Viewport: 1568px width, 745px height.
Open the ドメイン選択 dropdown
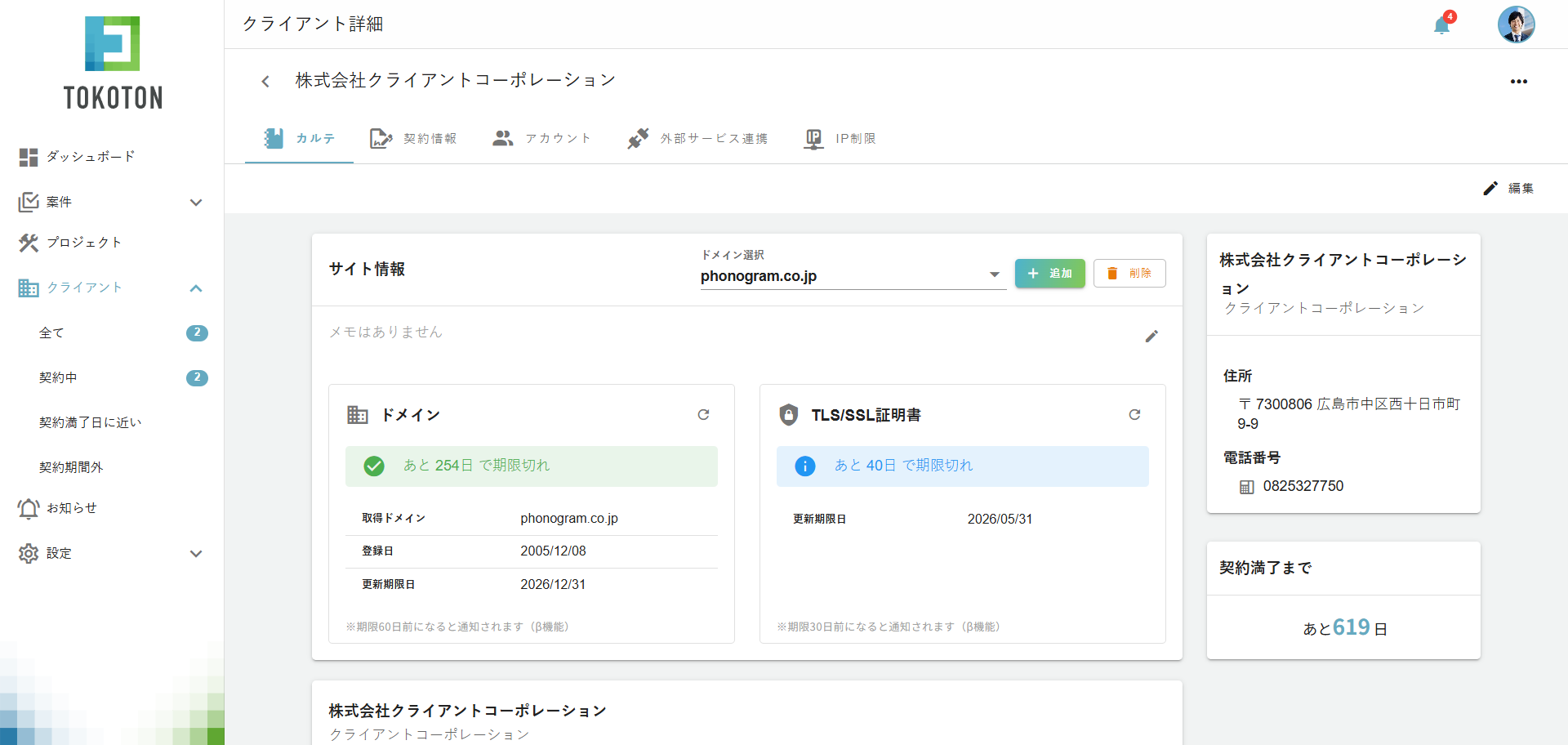click(x=994, y=274)
